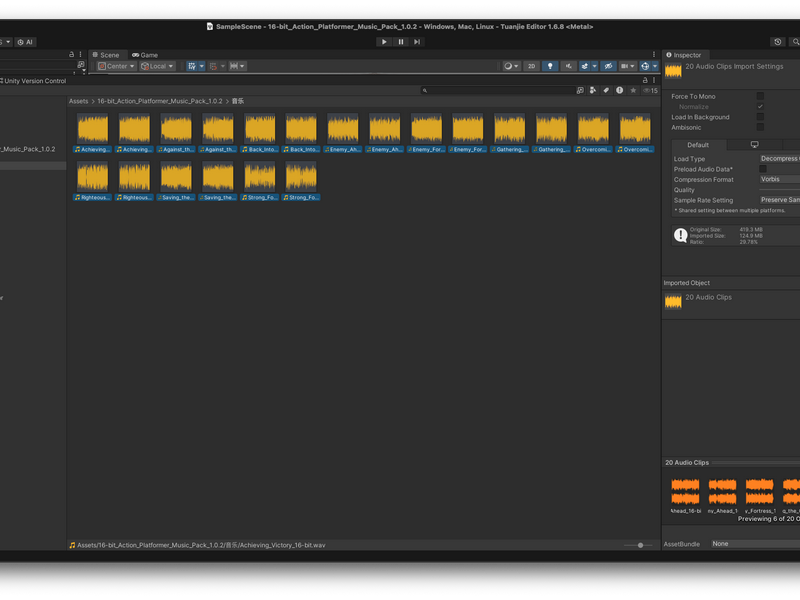
Task: Open the Compression Format Vorbis dropdown
Action: [x=780, y=179]
